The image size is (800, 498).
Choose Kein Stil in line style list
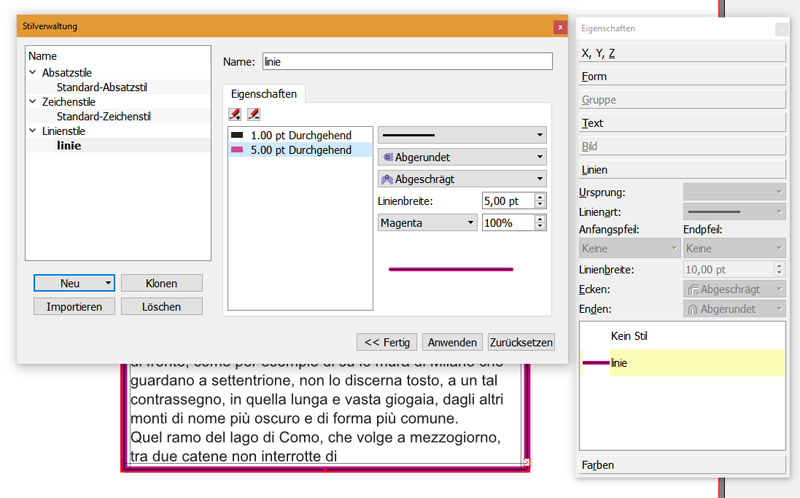point(630,336)
